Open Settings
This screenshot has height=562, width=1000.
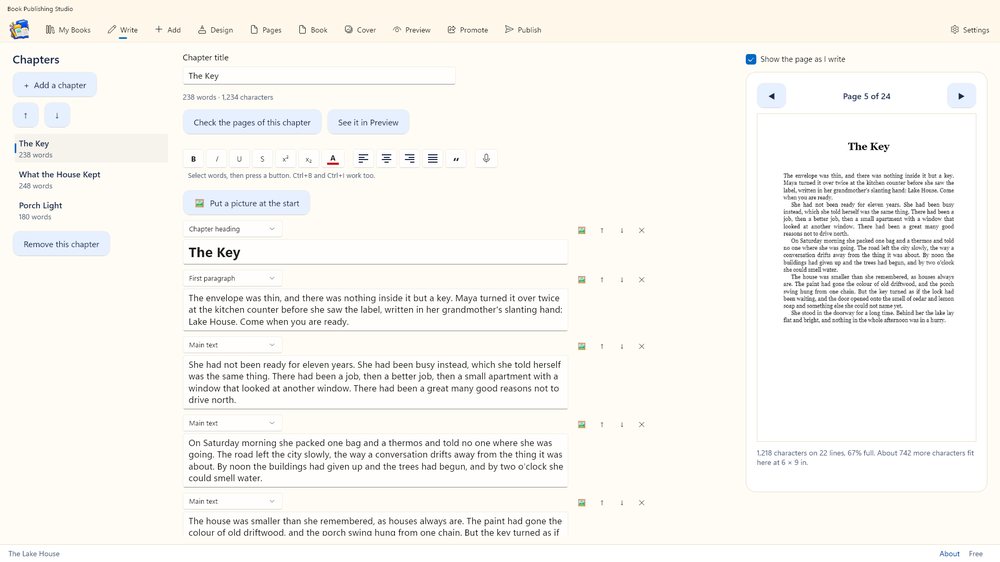969,30
